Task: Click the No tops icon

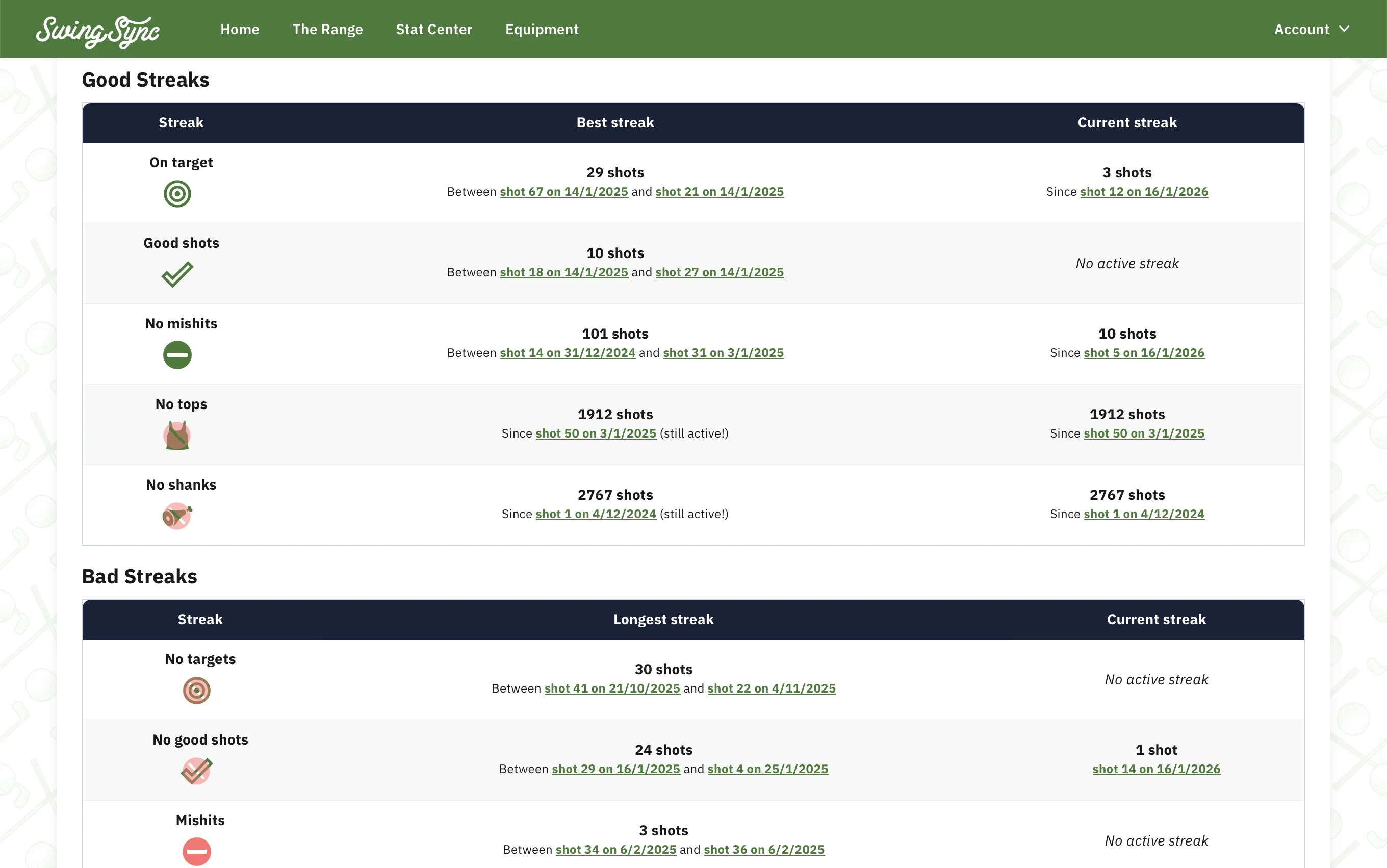Action: pos(177,436)
